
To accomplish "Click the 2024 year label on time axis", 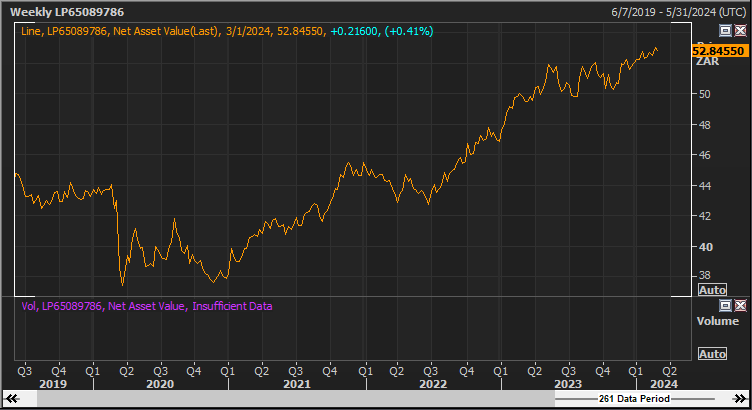I will tap(664, 384).
